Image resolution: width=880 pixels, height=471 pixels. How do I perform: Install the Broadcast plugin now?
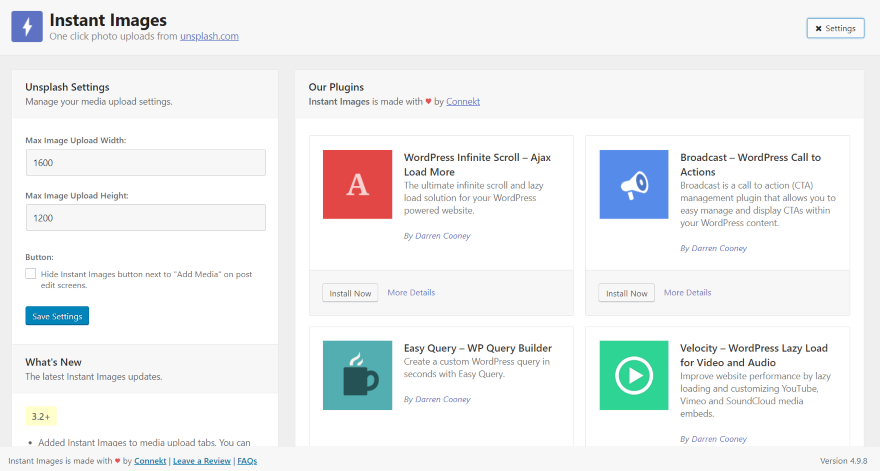[626, 293]
